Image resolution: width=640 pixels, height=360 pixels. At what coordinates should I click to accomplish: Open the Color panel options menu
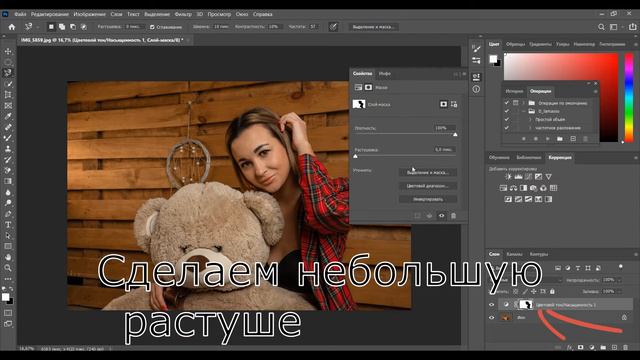coord(636,44)
